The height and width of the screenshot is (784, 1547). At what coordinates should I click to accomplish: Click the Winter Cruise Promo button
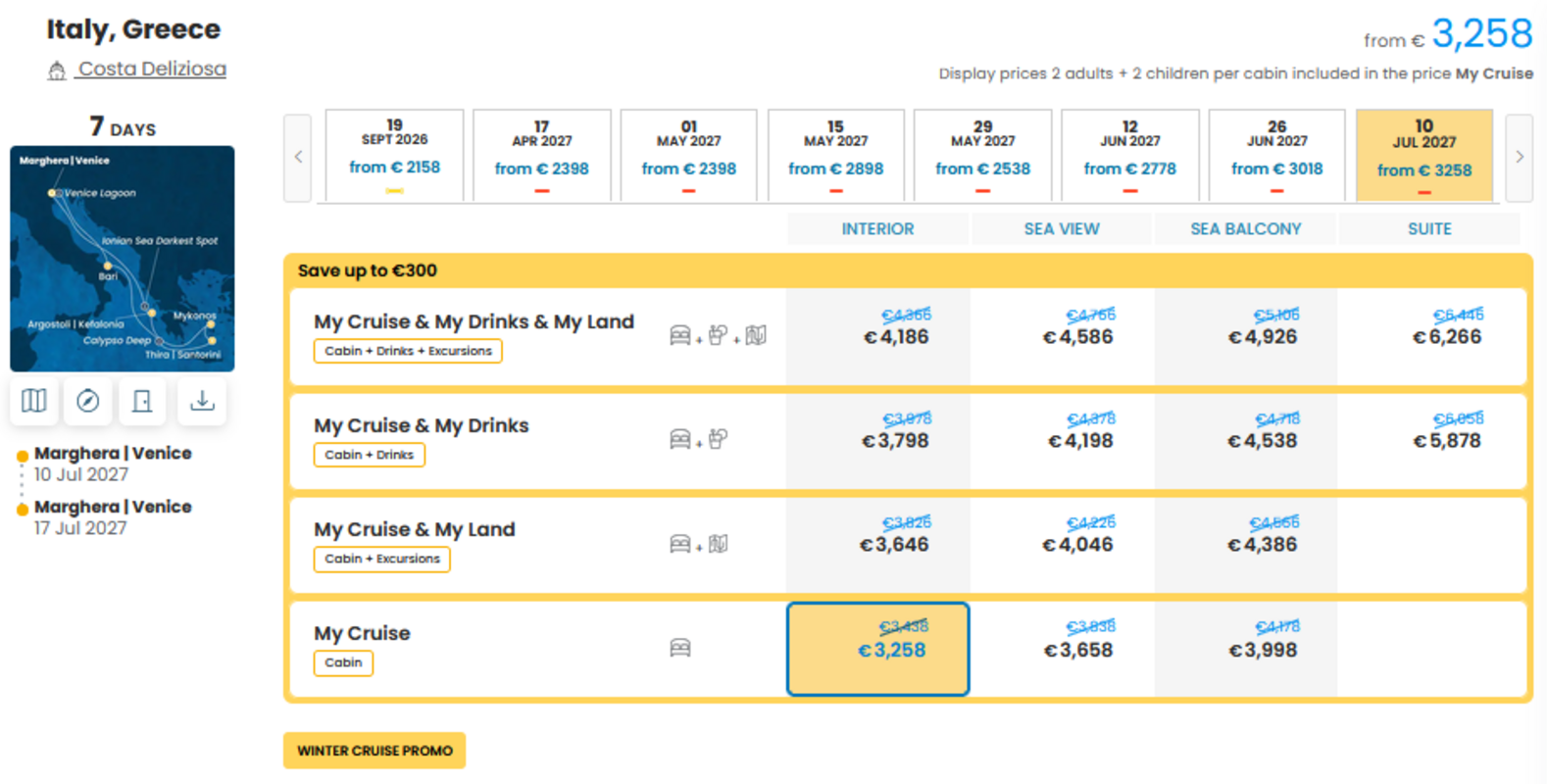coord(374,751)
